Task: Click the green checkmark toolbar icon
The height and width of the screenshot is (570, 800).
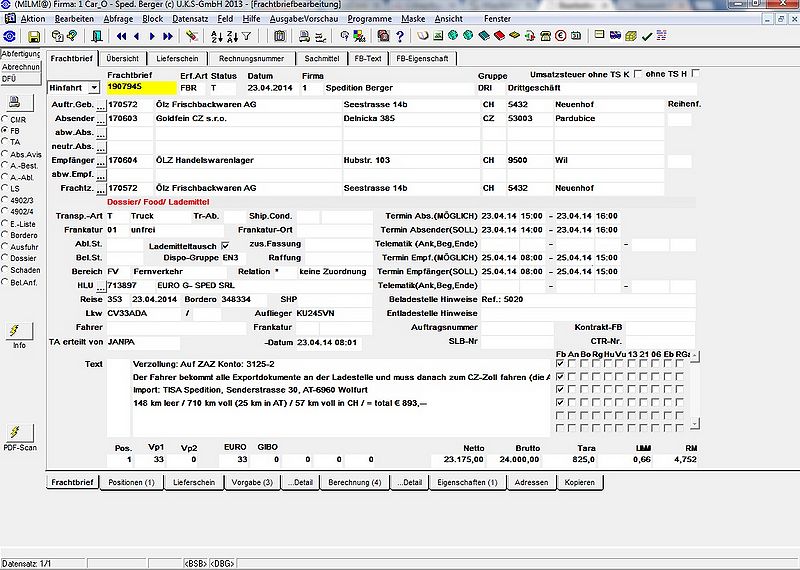Action: [x=646, y=36]
